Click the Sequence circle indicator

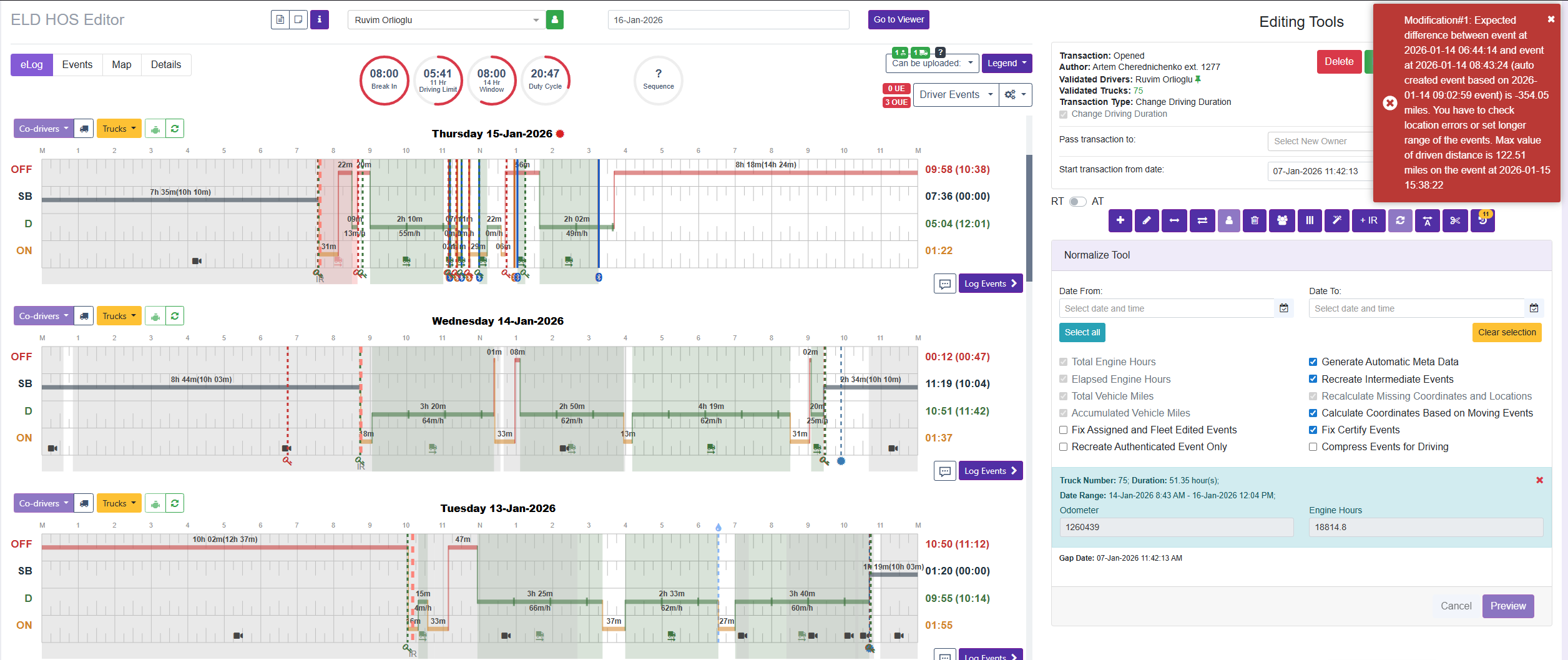[659, 81]
